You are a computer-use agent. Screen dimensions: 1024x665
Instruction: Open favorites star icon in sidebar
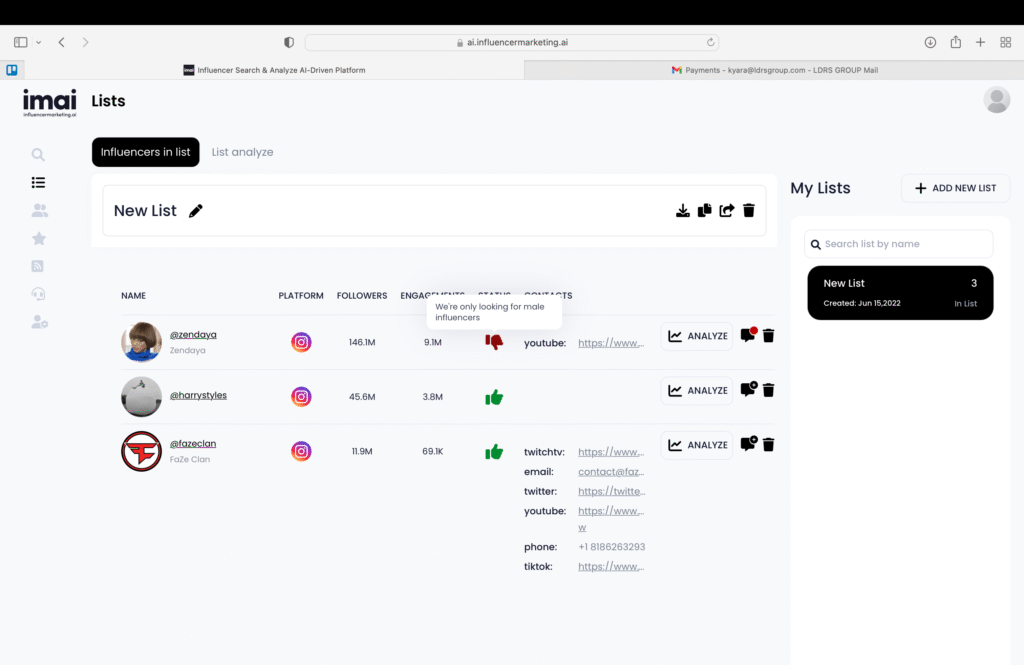pyautogui.click(x=39, y=239)
